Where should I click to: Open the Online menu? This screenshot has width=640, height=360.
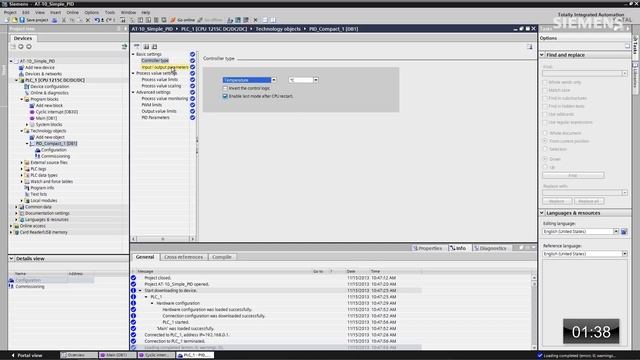coord(73,13)
